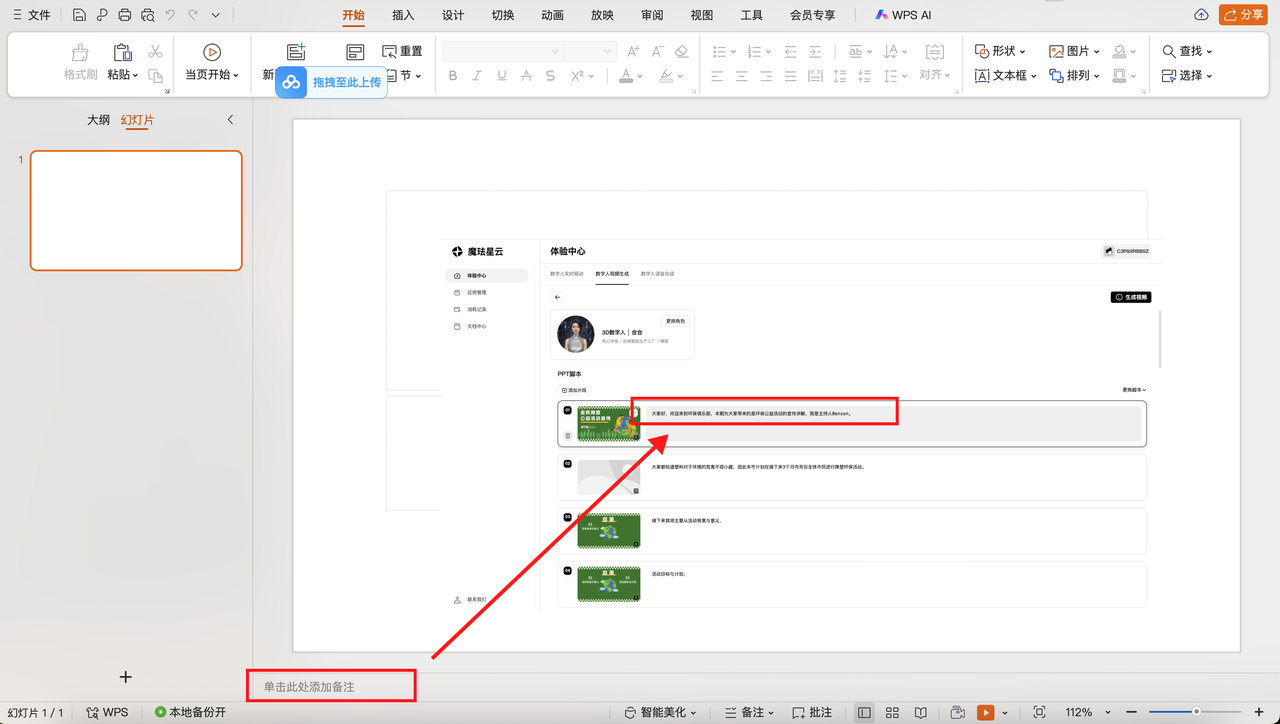Start slideshow with the orange play button
The height and width of the screenshot is (724, 1280).
pos(985,712)
